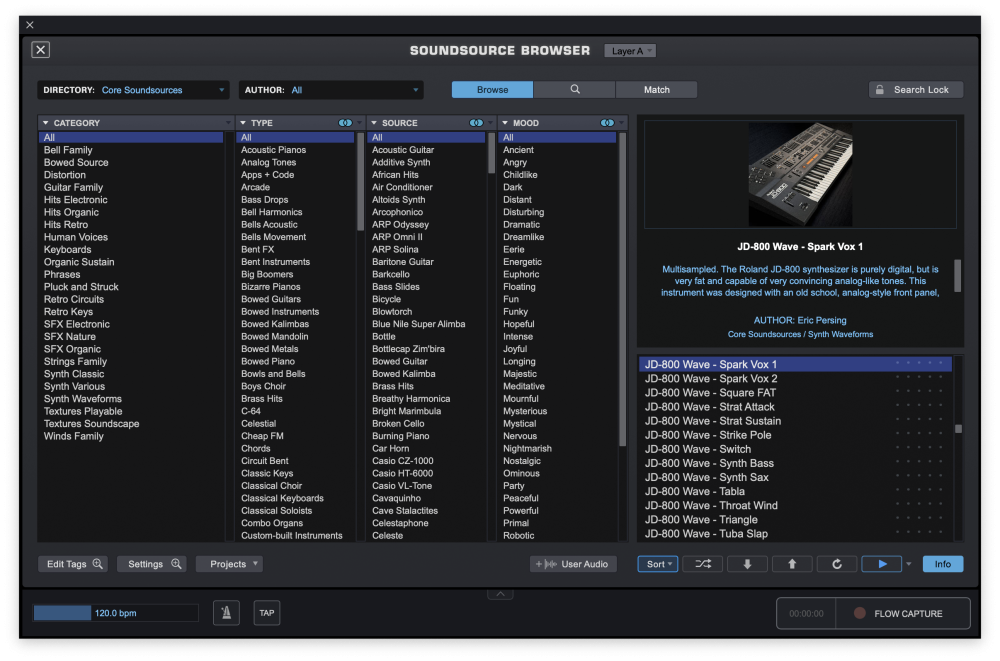Click the JD-800 synthesizer thumbnail image
1000x661 pixels.
click(x=800, y=174)
